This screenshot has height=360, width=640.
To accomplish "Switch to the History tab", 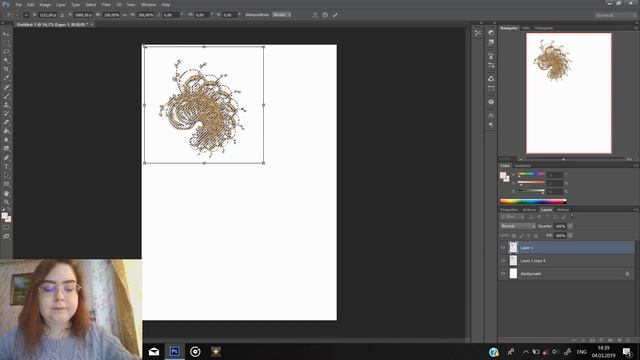I will pyautogui.click(x=563, y=209).
